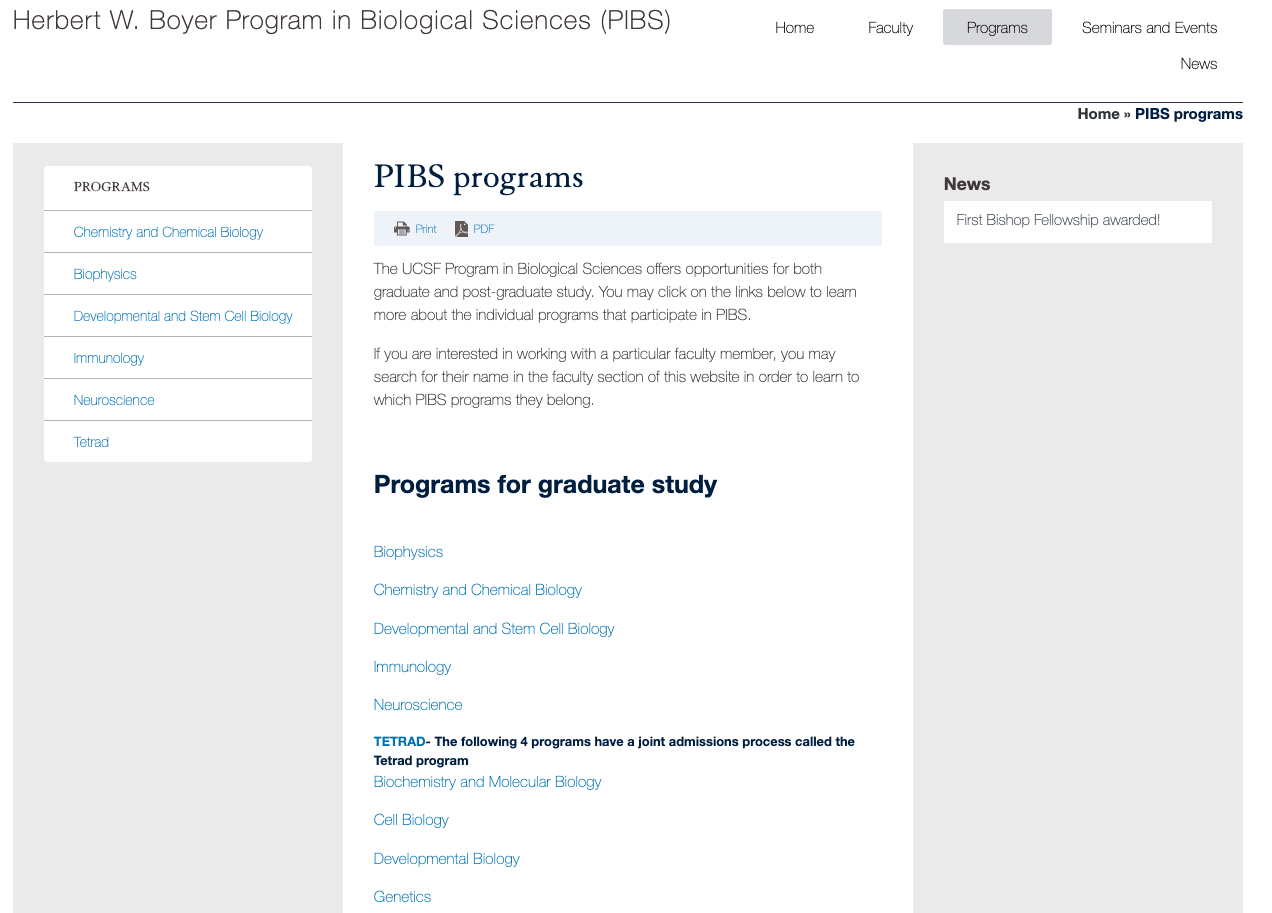Image resolution: width=1272 pixels, height=913 pixels.
Task: Visit the Cell Biology program link
Action: 411,820
